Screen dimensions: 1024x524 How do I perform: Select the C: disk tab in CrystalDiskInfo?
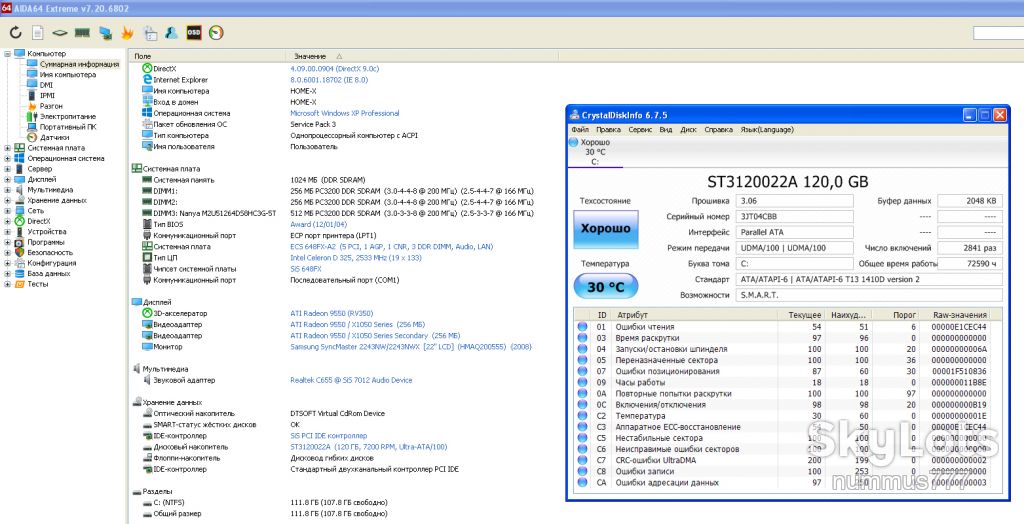click(595, 152)
